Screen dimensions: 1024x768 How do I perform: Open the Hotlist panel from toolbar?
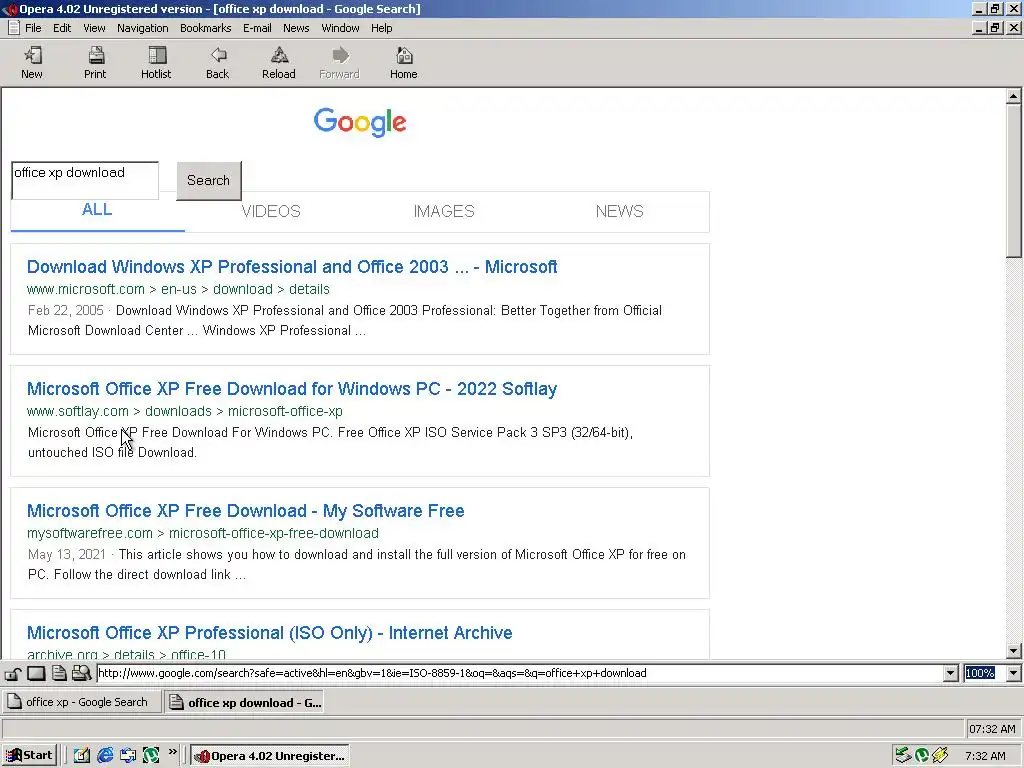click(156, 63)
